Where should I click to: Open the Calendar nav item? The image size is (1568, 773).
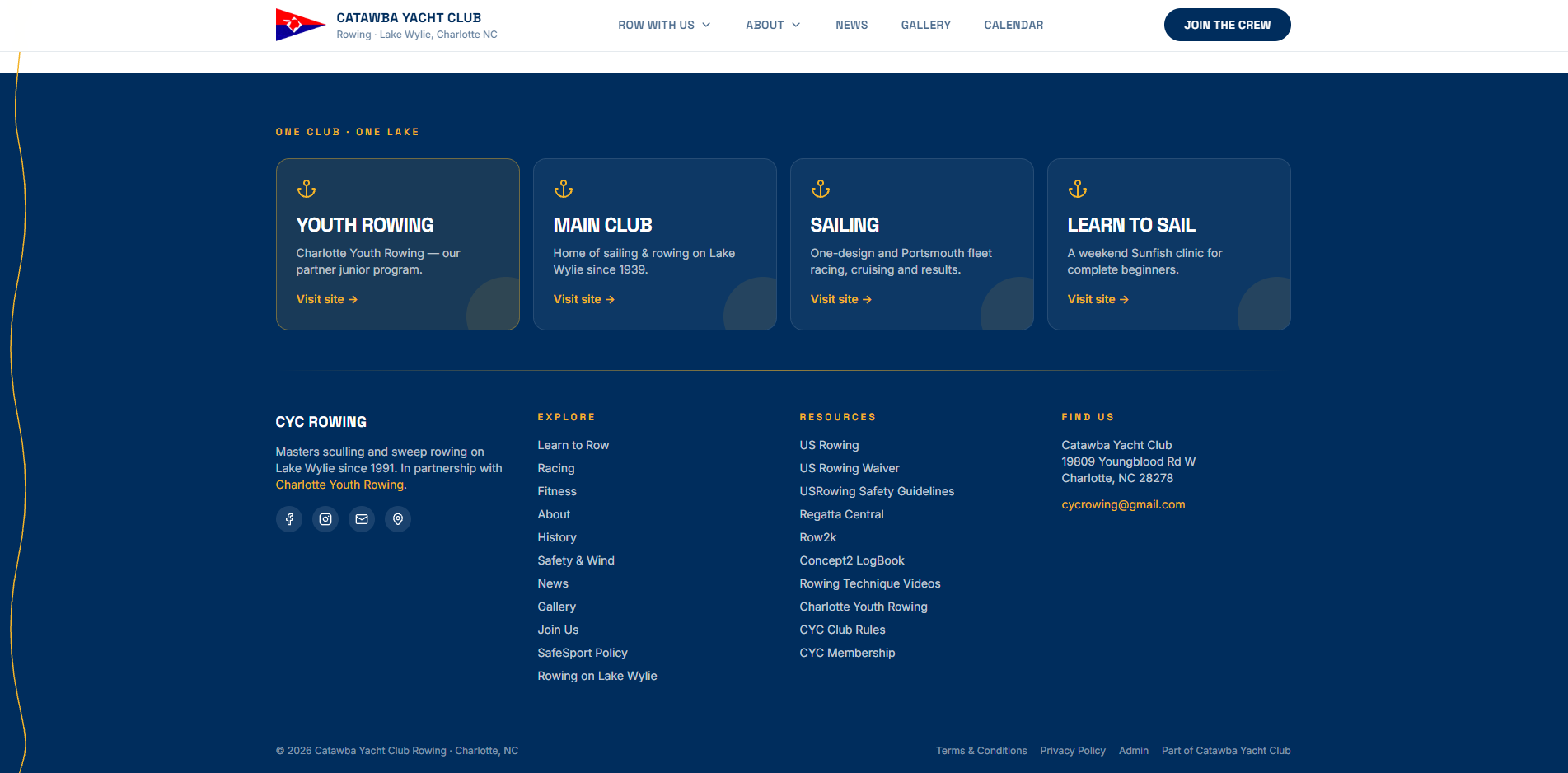pos(1013,25)
